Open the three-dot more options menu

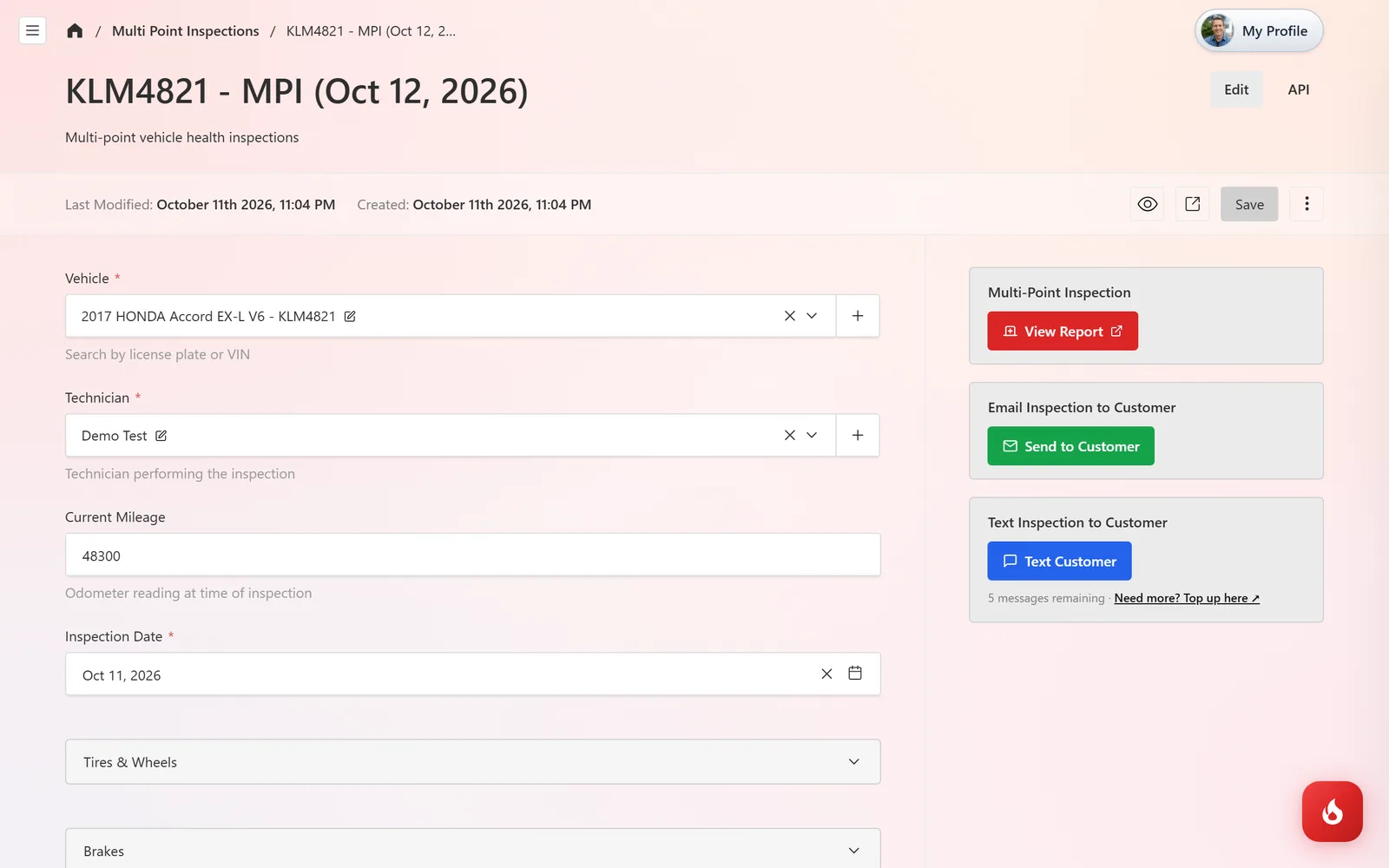tap(1306, 204)
